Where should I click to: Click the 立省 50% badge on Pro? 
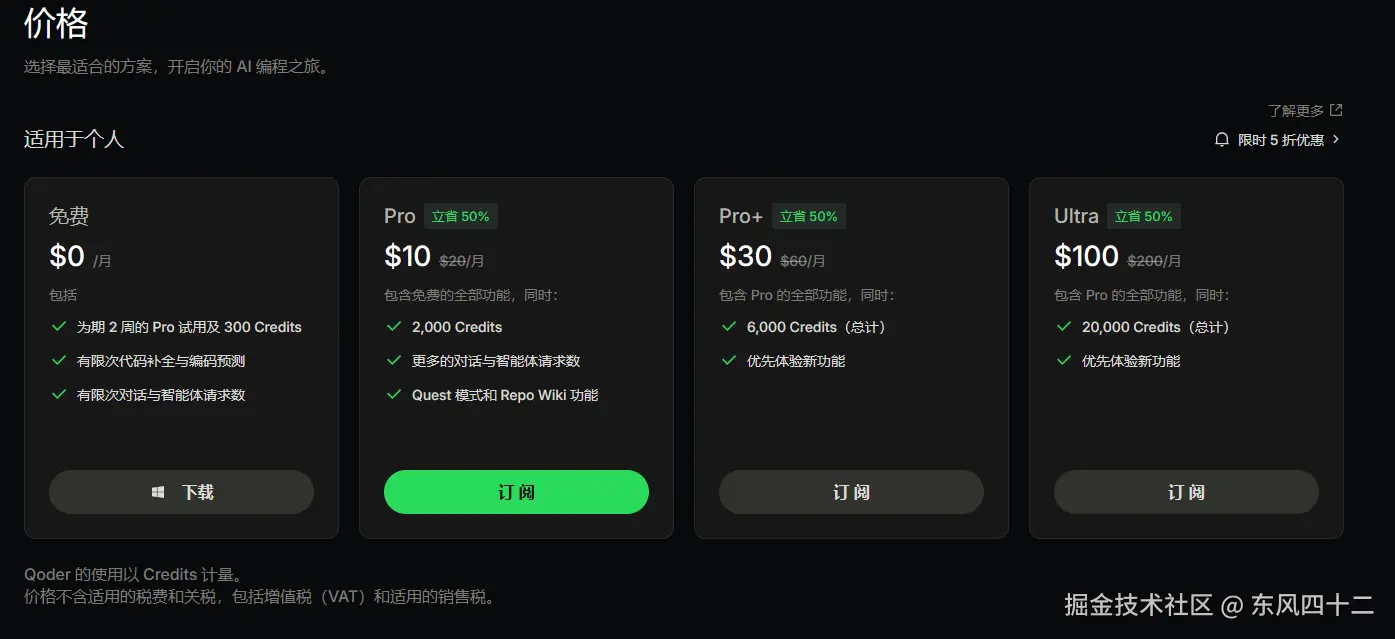[x=460, y=216]
